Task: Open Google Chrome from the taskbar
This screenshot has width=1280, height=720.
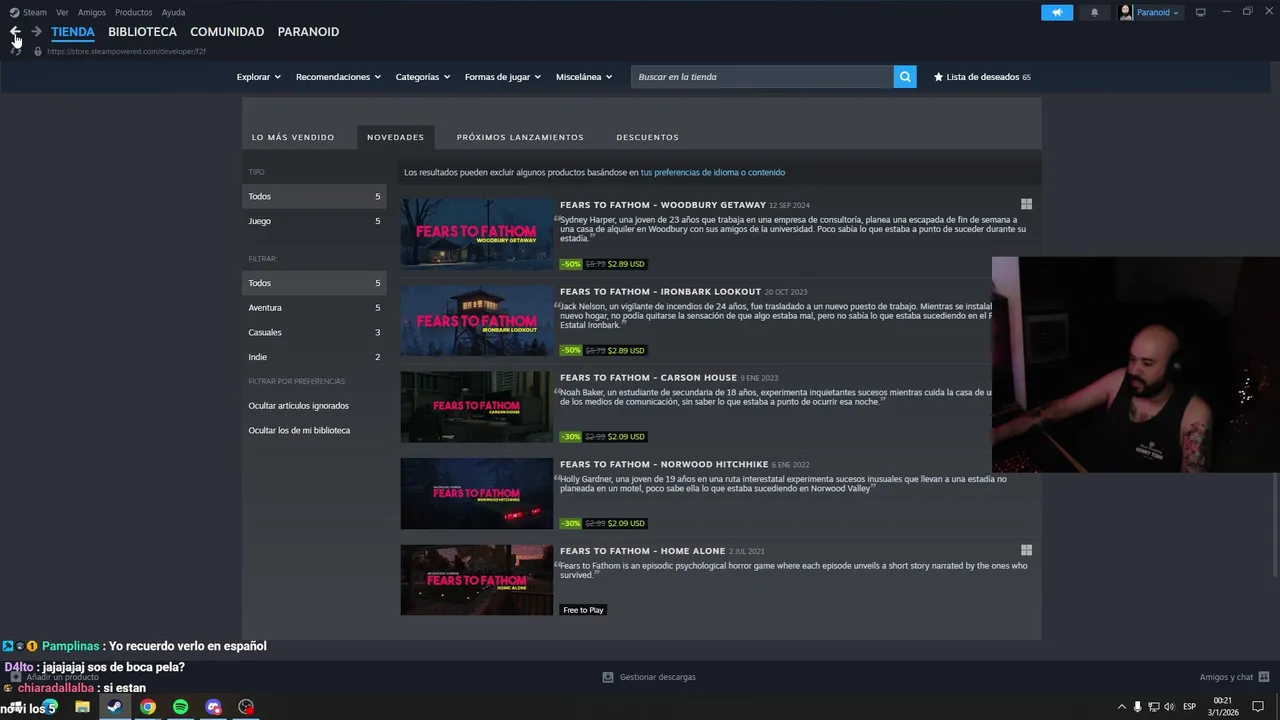Action: tap(148, 707)
